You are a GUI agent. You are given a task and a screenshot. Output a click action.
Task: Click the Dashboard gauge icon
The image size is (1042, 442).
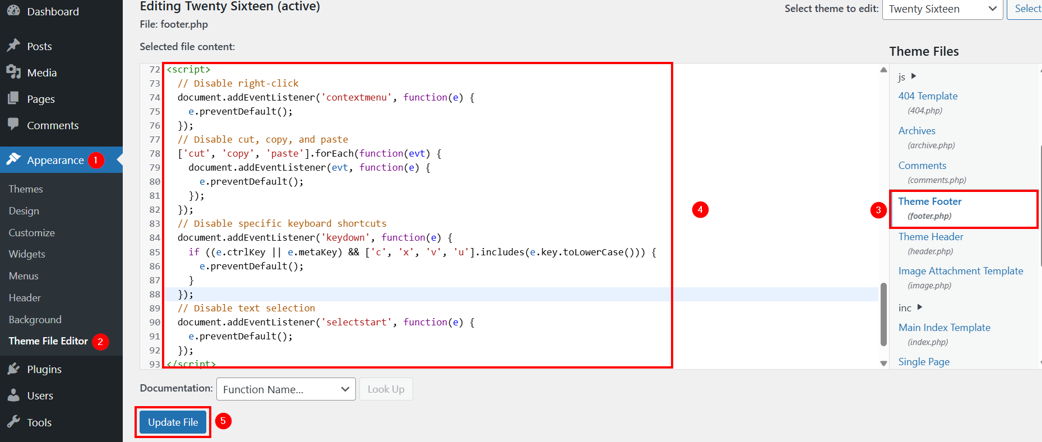click(x=13, y=11)
